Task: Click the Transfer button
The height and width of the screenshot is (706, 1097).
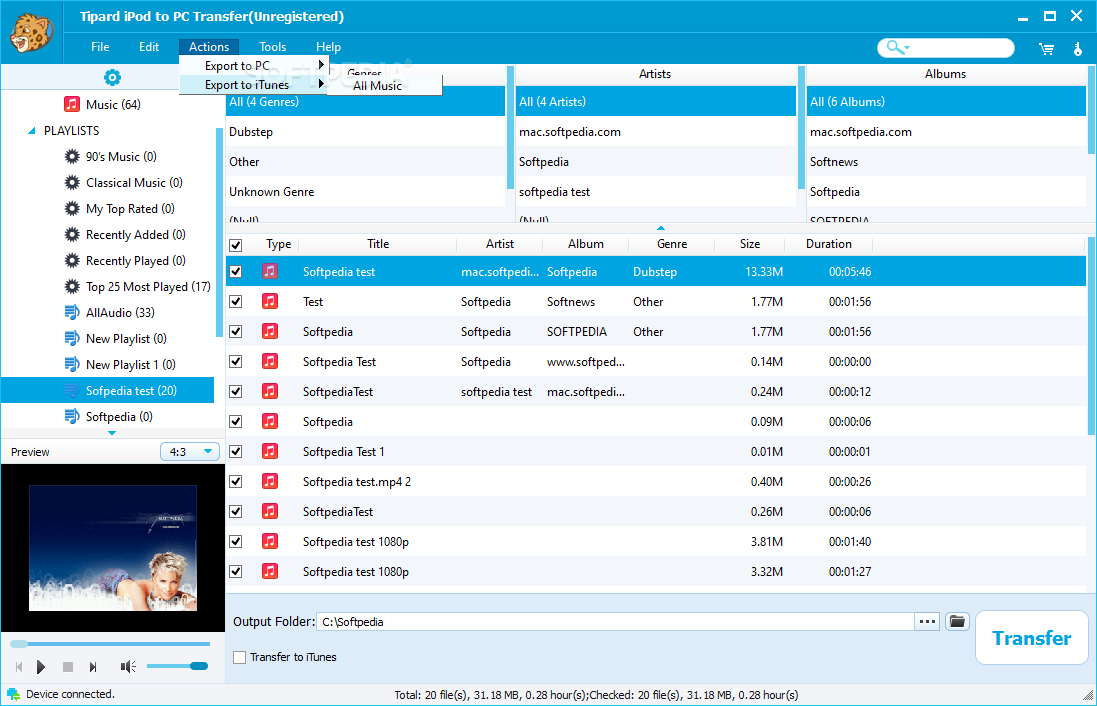Action: pos(1031,637)
